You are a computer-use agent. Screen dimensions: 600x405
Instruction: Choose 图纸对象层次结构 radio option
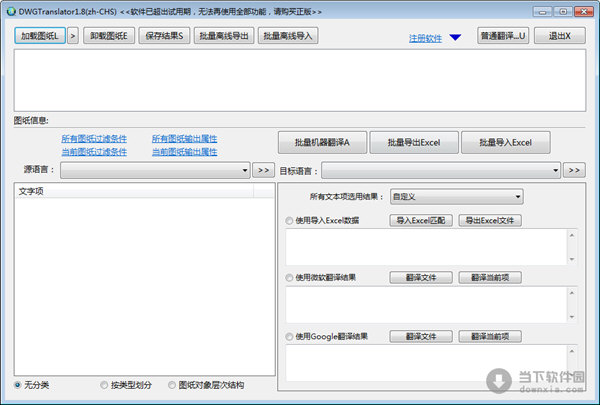(x=172, y=384)
